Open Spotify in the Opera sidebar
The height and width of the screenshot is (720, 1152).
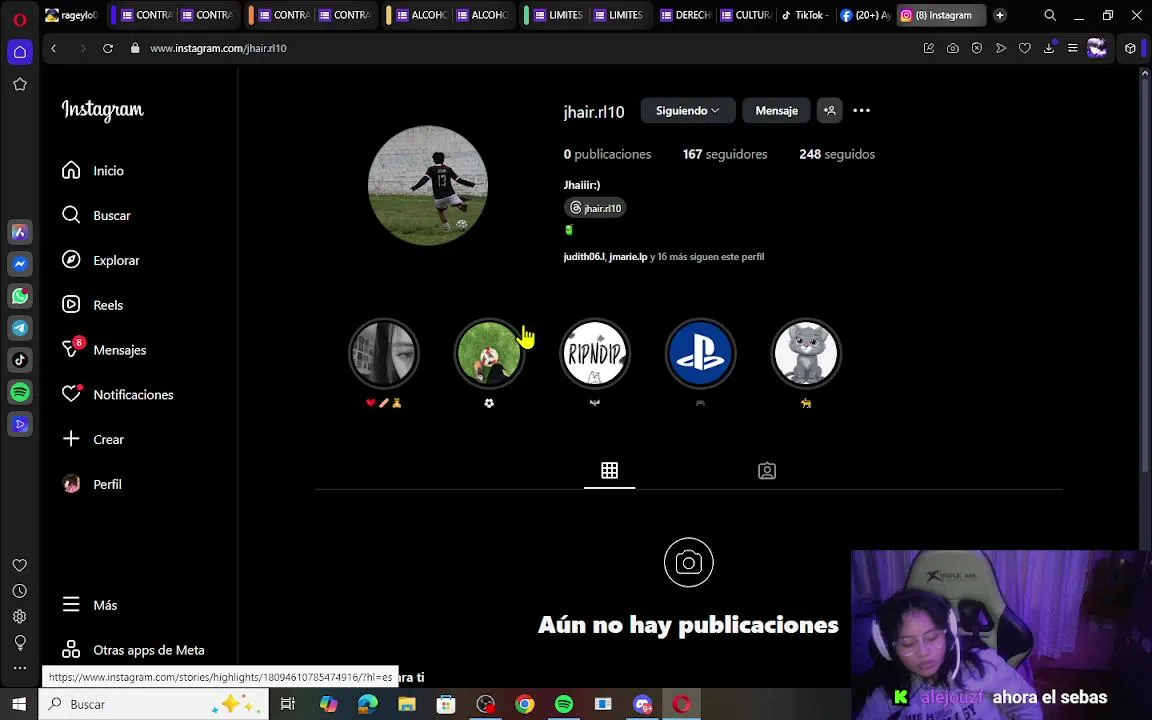(x=20, y=392)
